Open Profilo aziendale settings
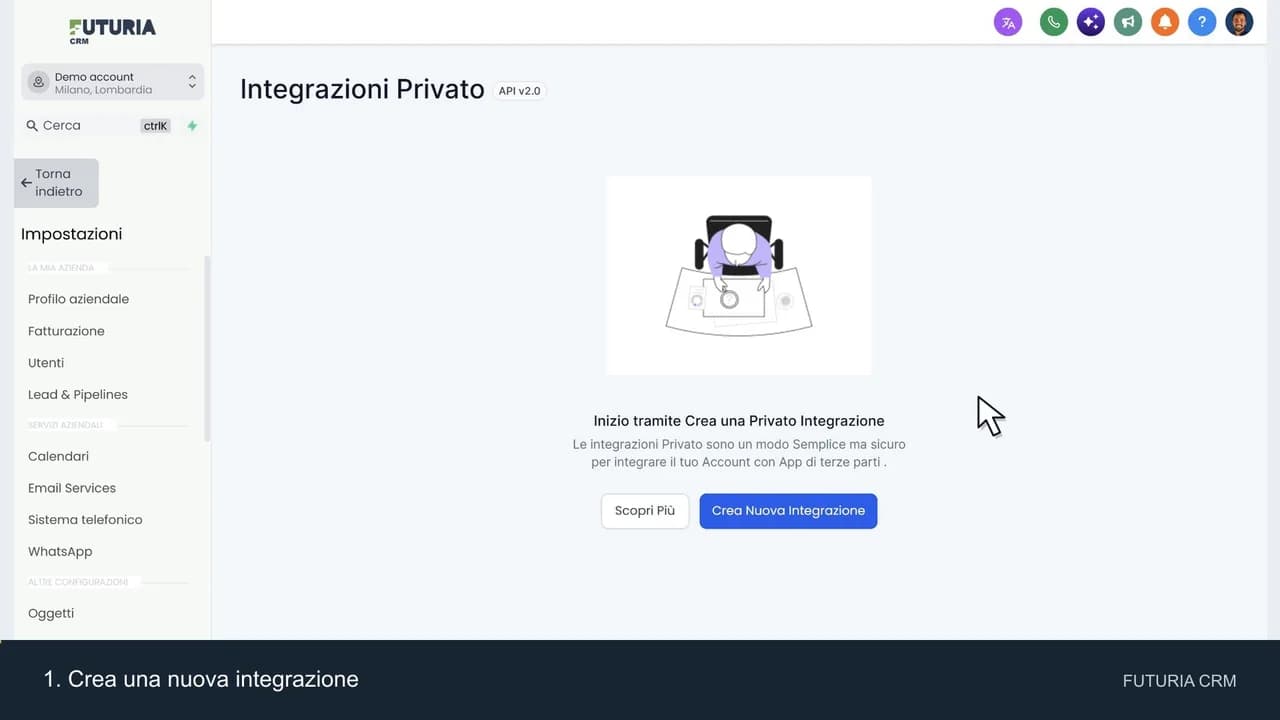The height and width of the screenshot is (720, 1280). [x=78, y=299]
